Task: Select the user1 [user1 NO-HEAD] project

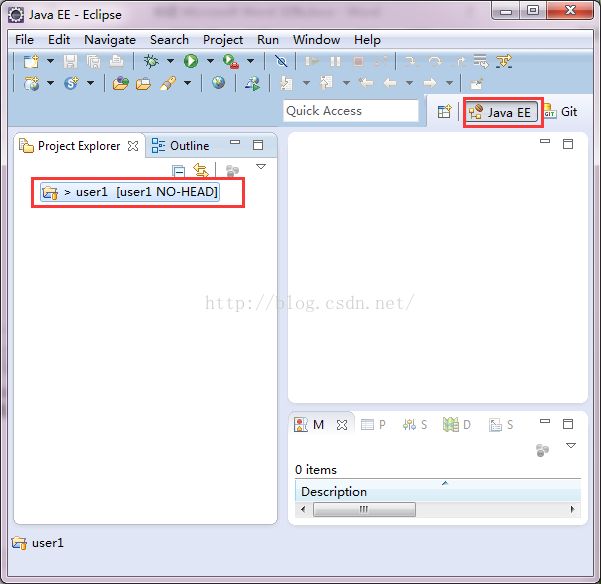Action: click(x=130, y=192)
